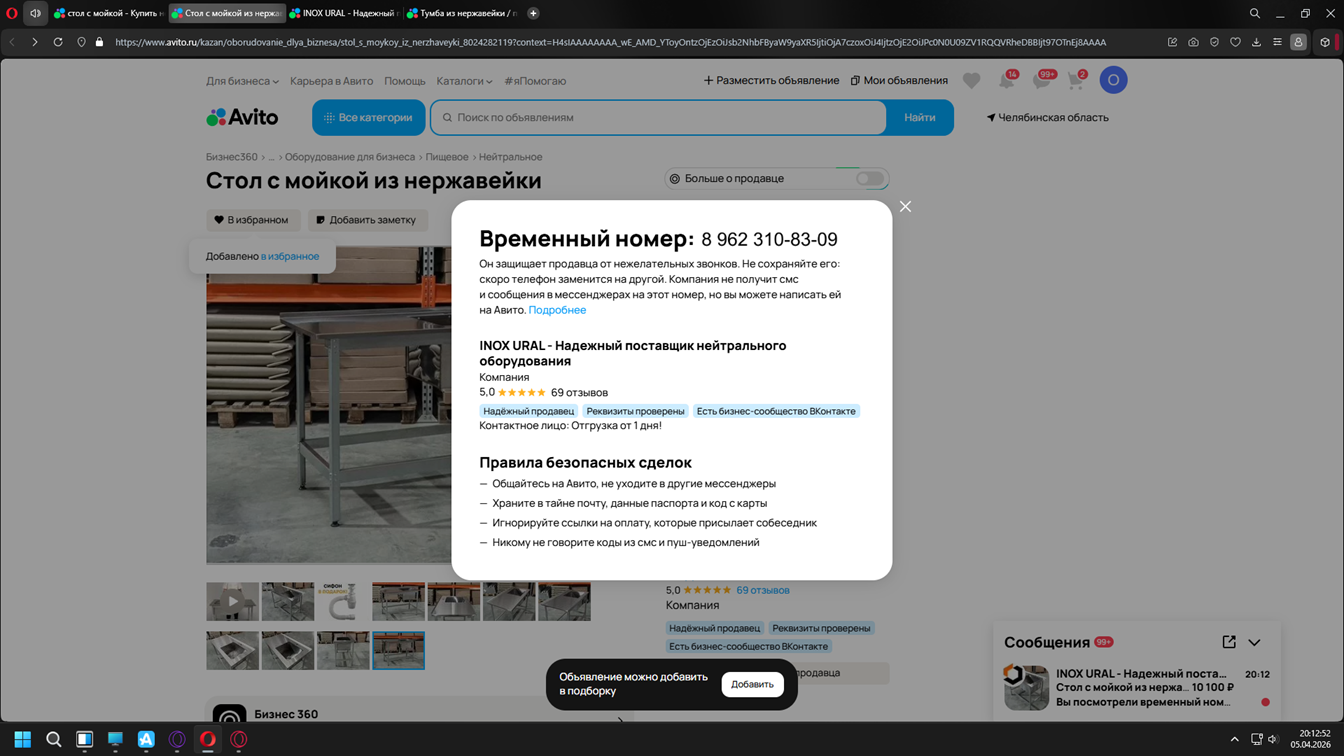Switch to 'стол с мойкой - Купить' tab
This screenshot has height=756, width=1344.
pyautogui.click(x=108, y=13)
